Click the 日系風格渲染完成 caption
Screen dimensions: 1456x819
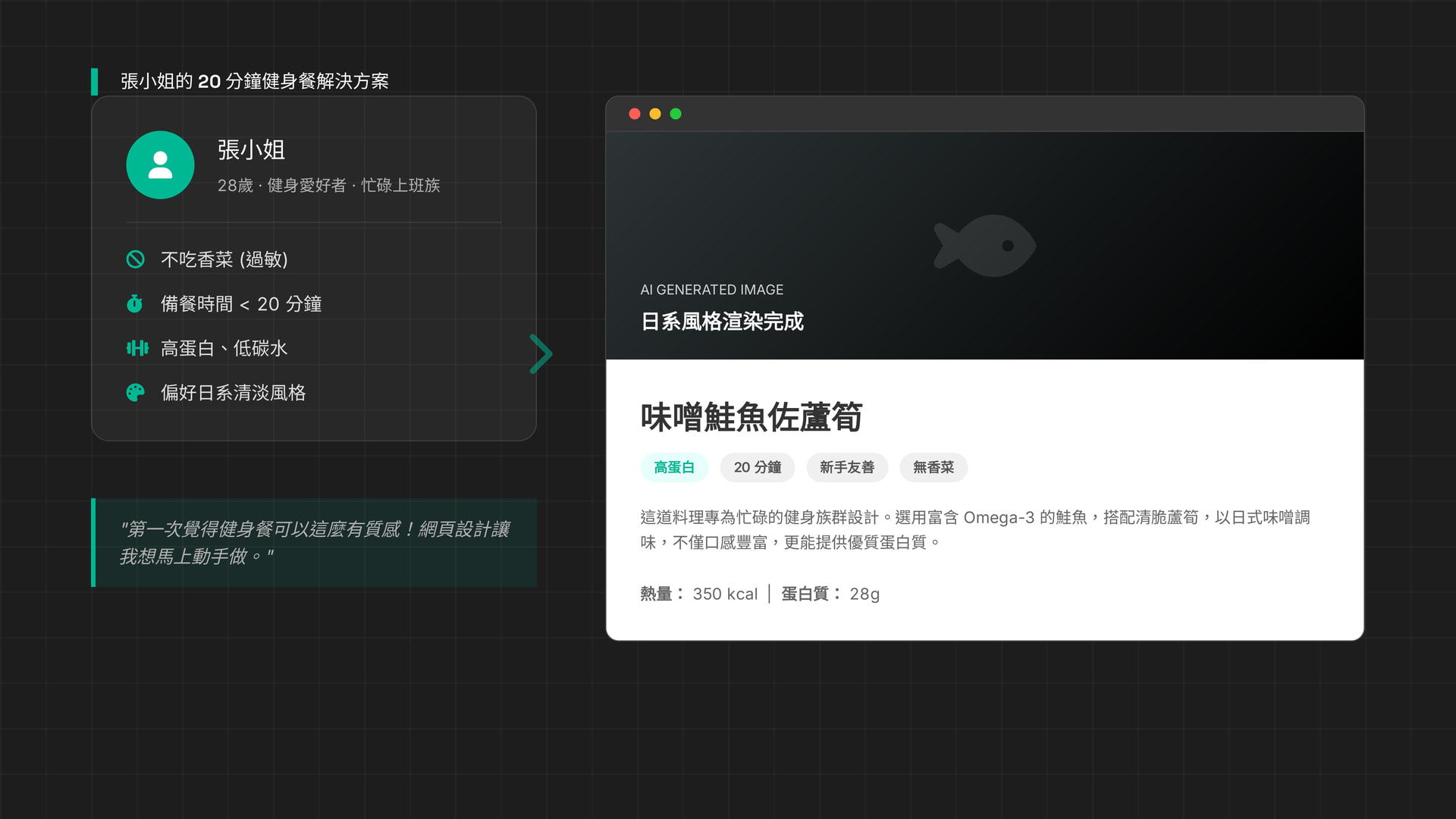722,322
